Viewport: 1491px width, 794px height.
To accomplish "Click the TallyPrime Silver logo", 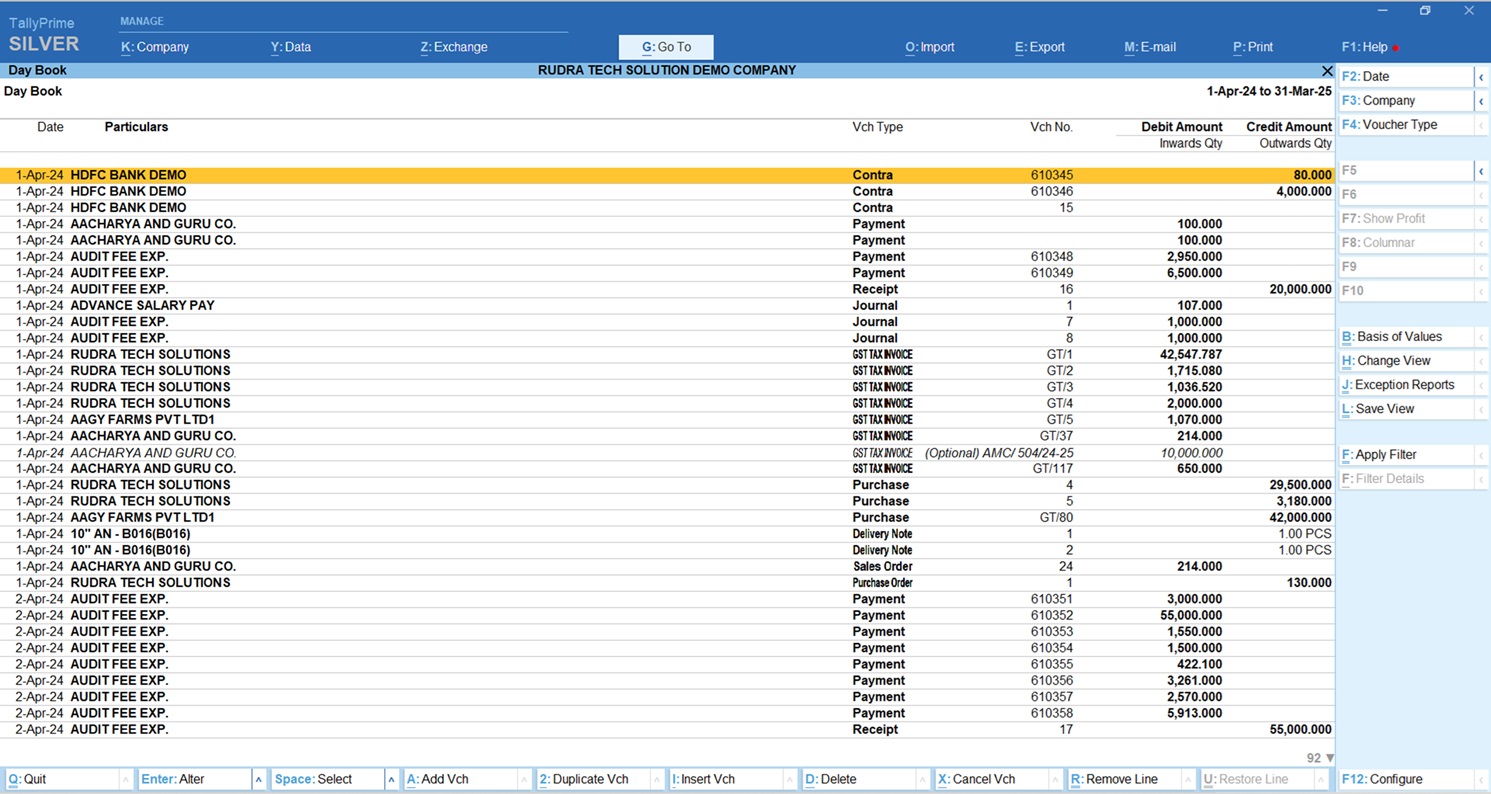I will pos(43,35).
